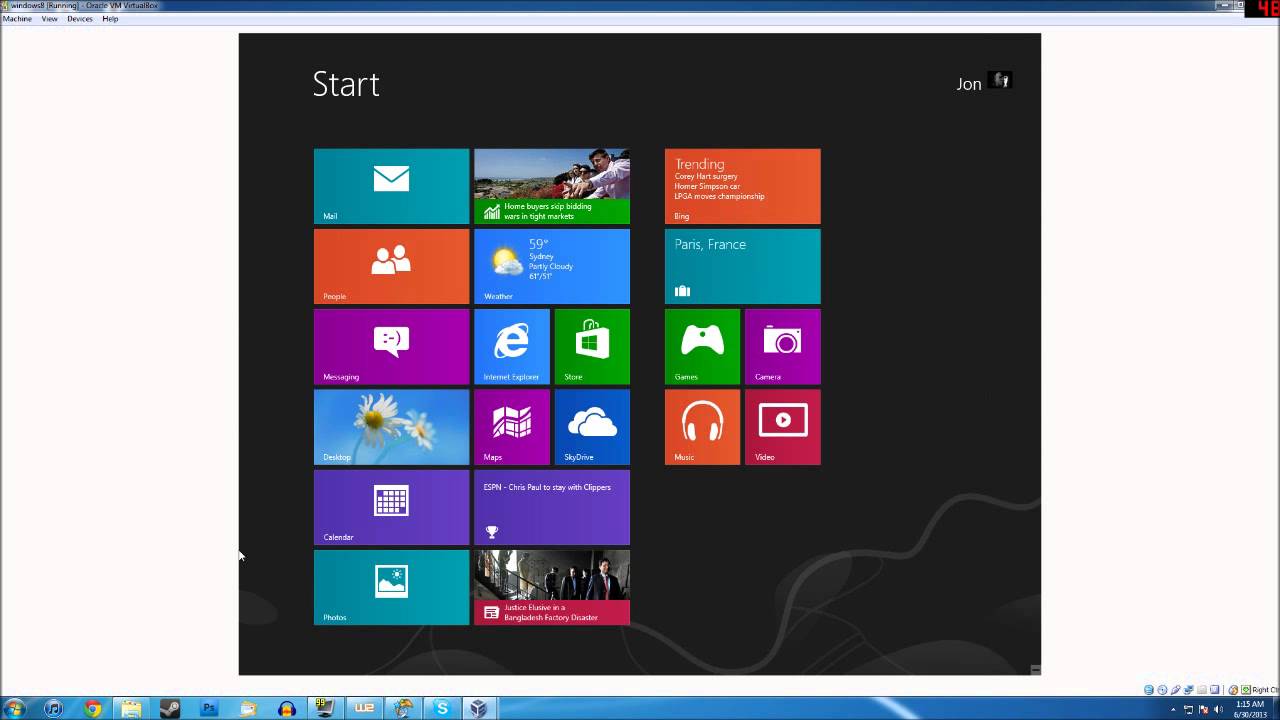
Task: Click the VirtualBox hard disk status icon
Action: (x=1149, y=690)
